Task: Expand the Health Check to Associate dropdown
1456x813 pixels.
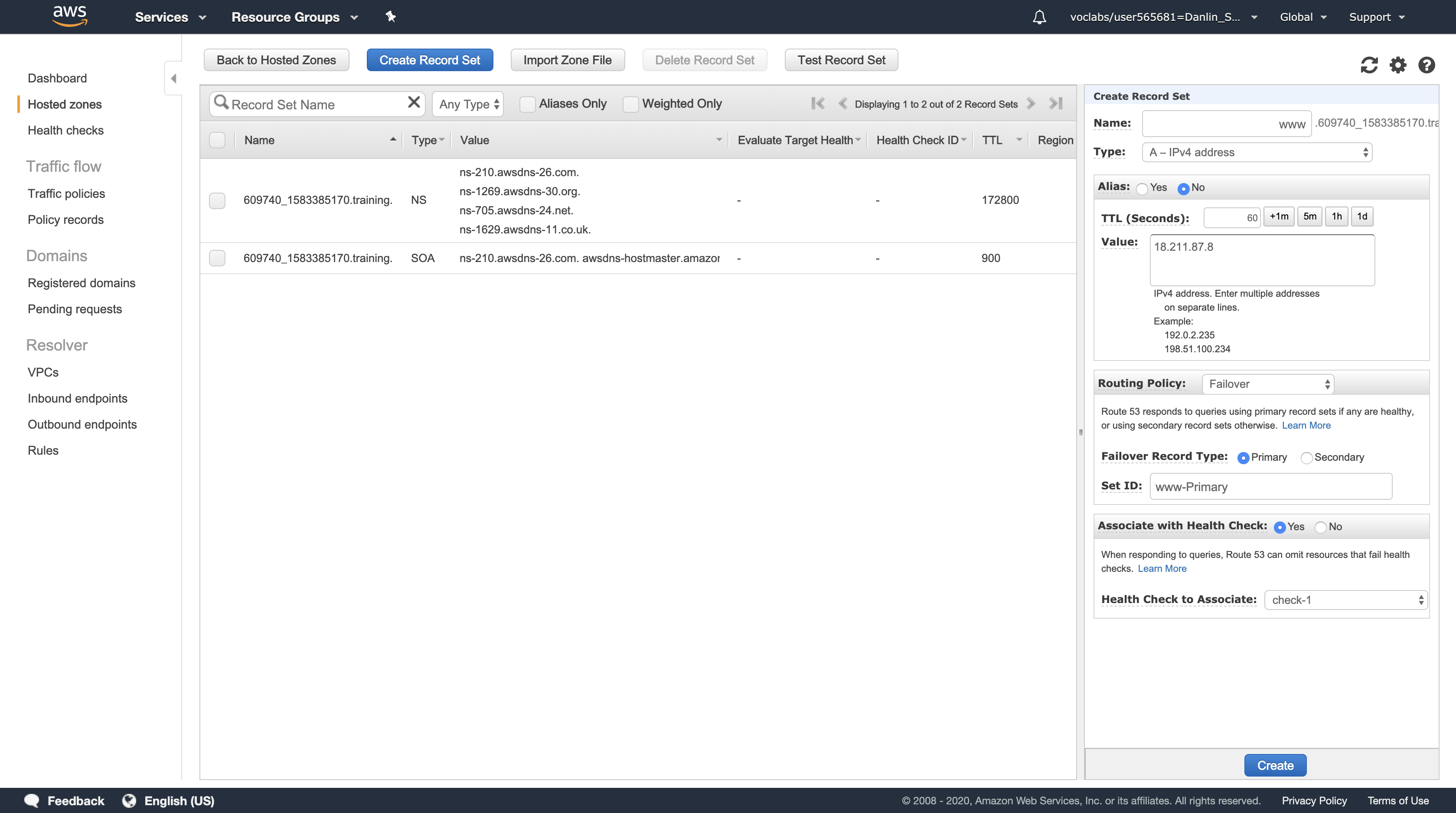Action: point(1346,600)
